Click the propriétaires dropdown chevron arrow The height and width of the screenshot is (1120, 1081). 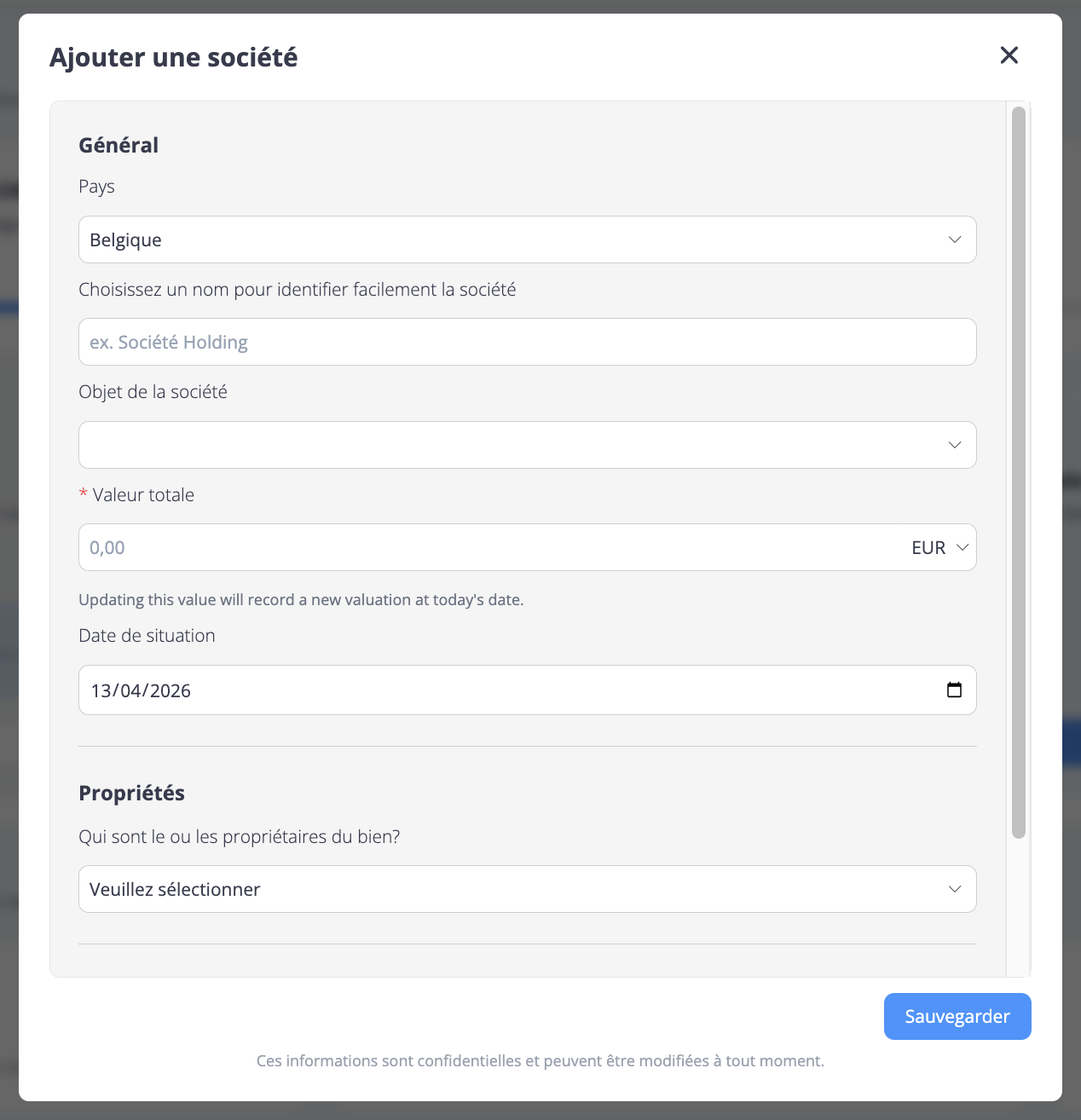point(955,889)
